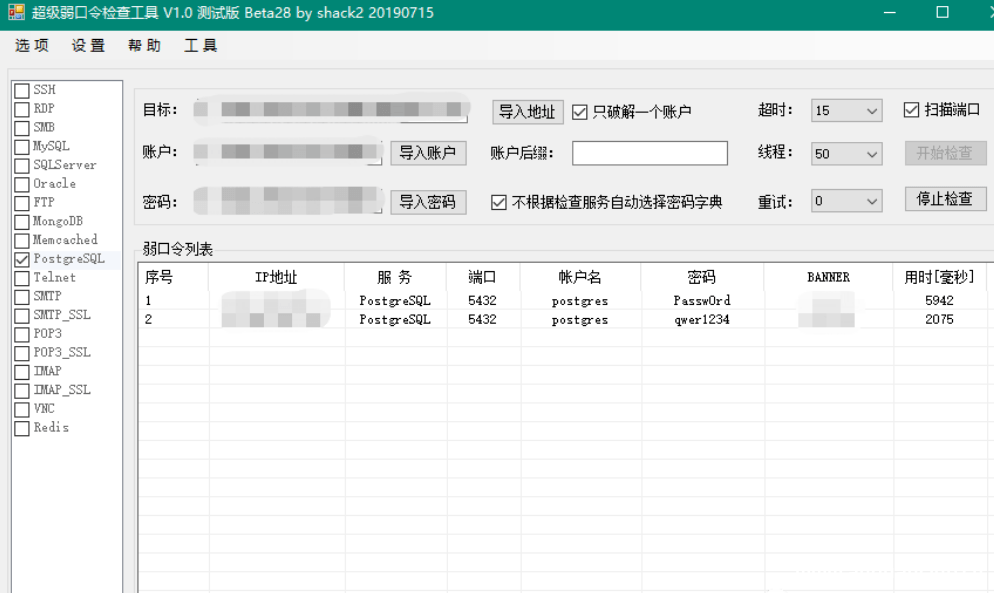Enable the Redis service check
994x593 pixels.
pyautogui.click(x=21, y=428)
